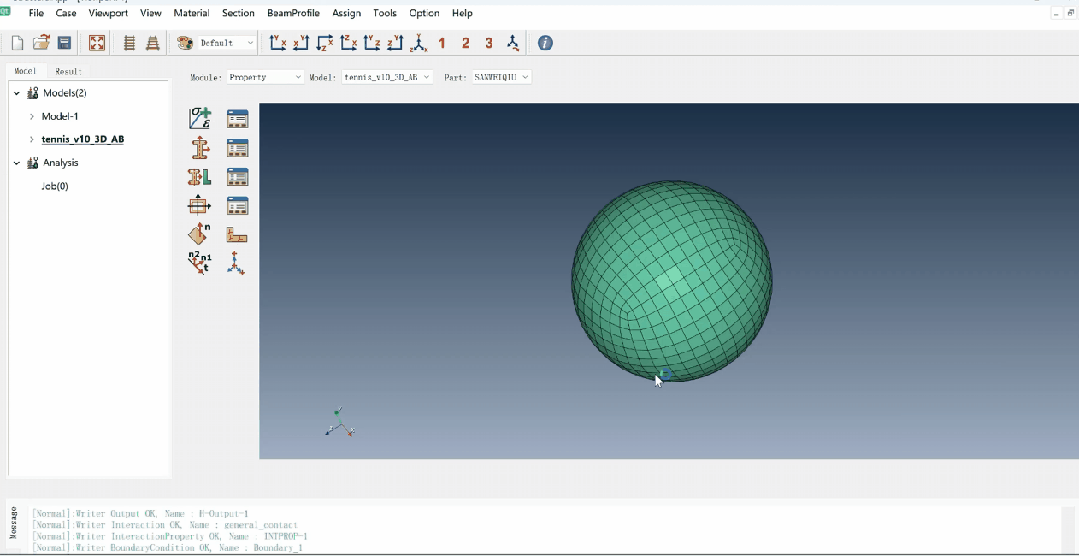Open the manager beside the beam profile icon

click(237, 206)
